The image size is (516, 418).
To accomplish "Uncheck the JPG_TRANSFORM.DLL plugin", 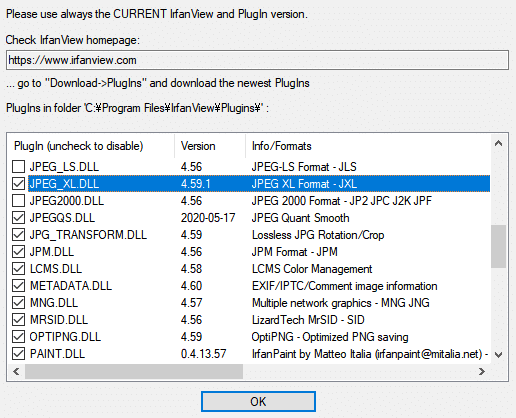I will point(18,235).
